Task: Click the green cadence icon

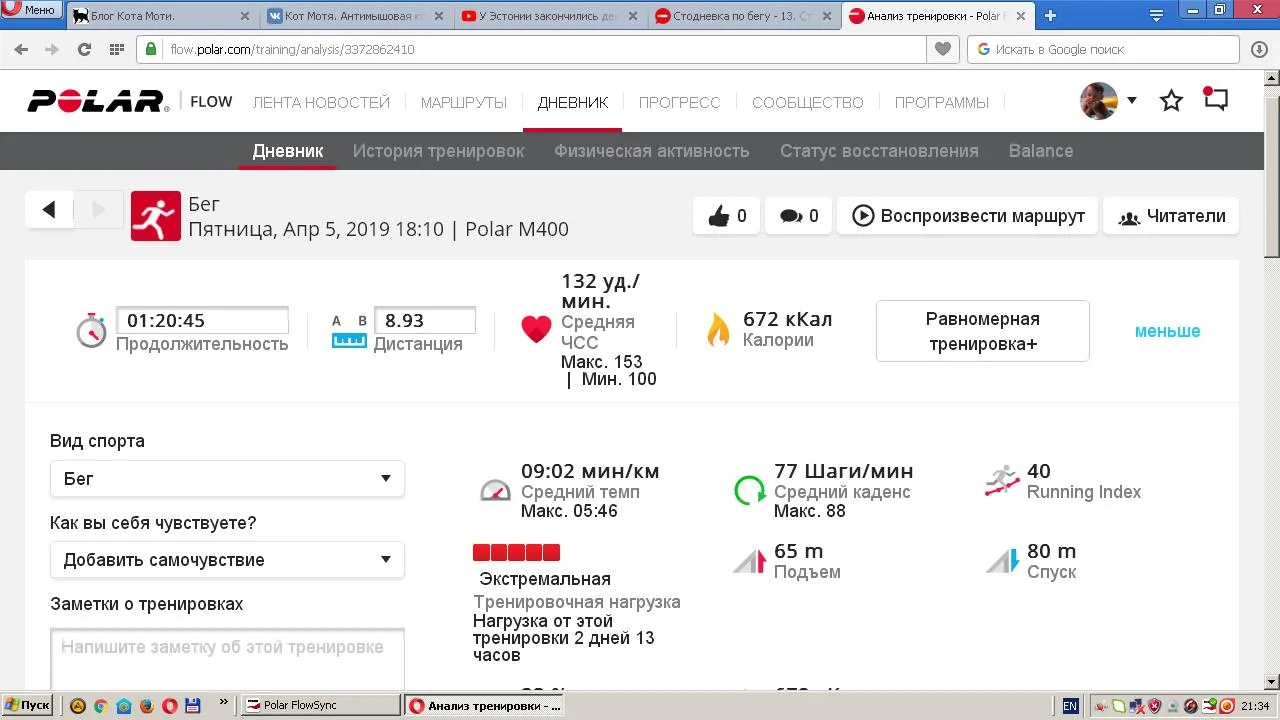Action: pyautogui.click(x=749, y=490)
